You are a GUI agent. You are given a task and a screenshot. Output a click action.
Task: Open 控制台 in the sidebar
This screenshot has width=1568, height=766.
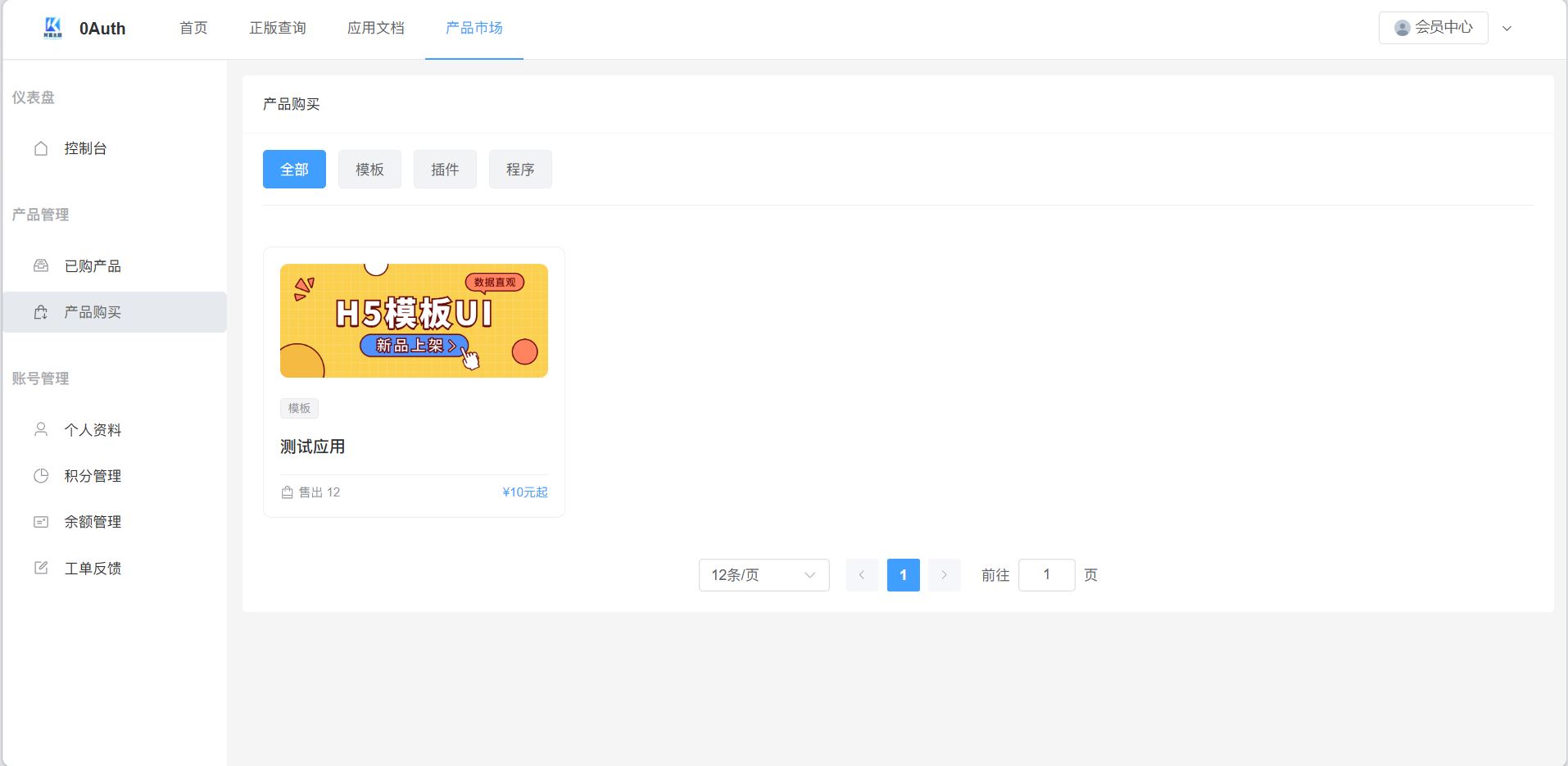115,148
